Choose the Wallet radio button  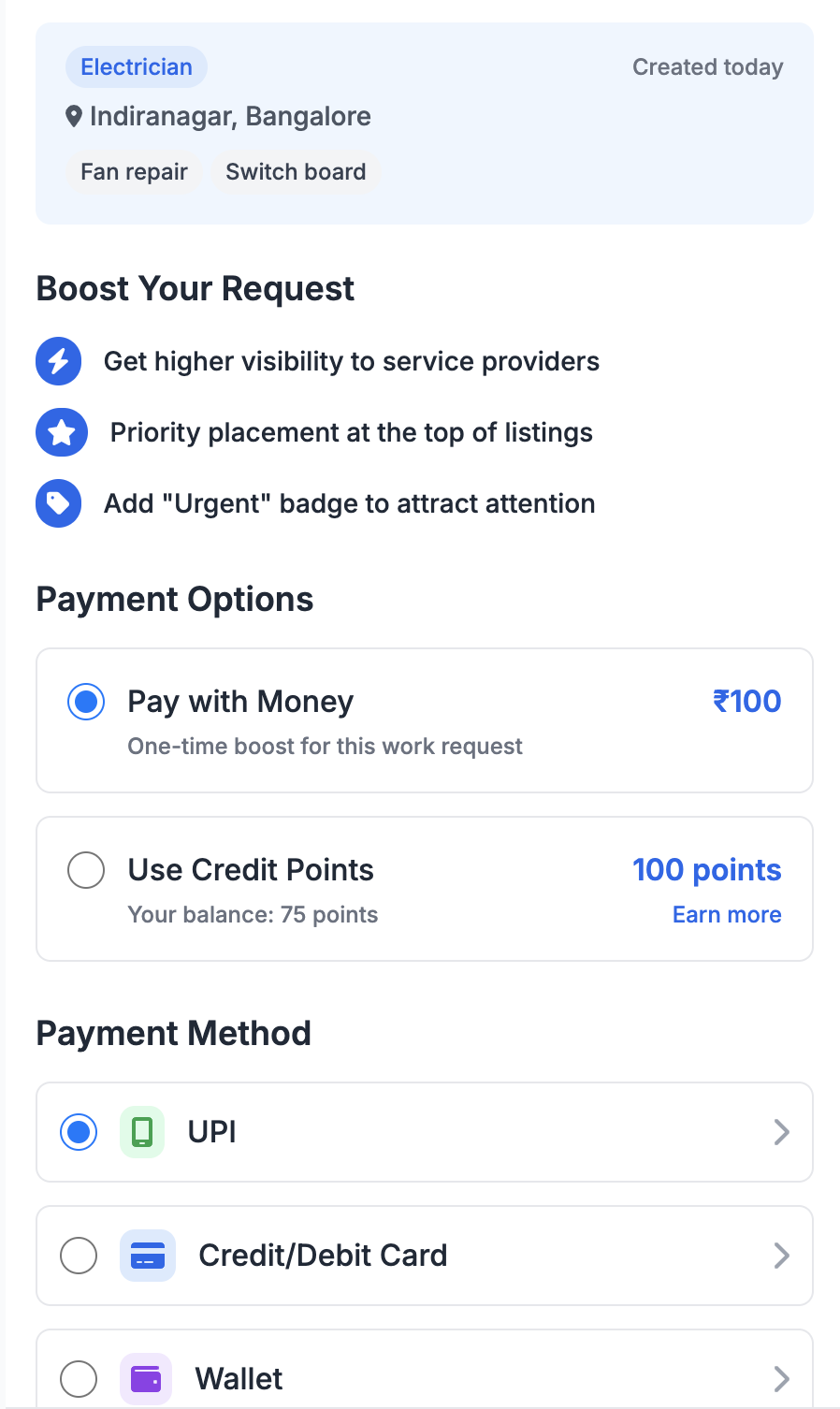tap(79, 1379)
